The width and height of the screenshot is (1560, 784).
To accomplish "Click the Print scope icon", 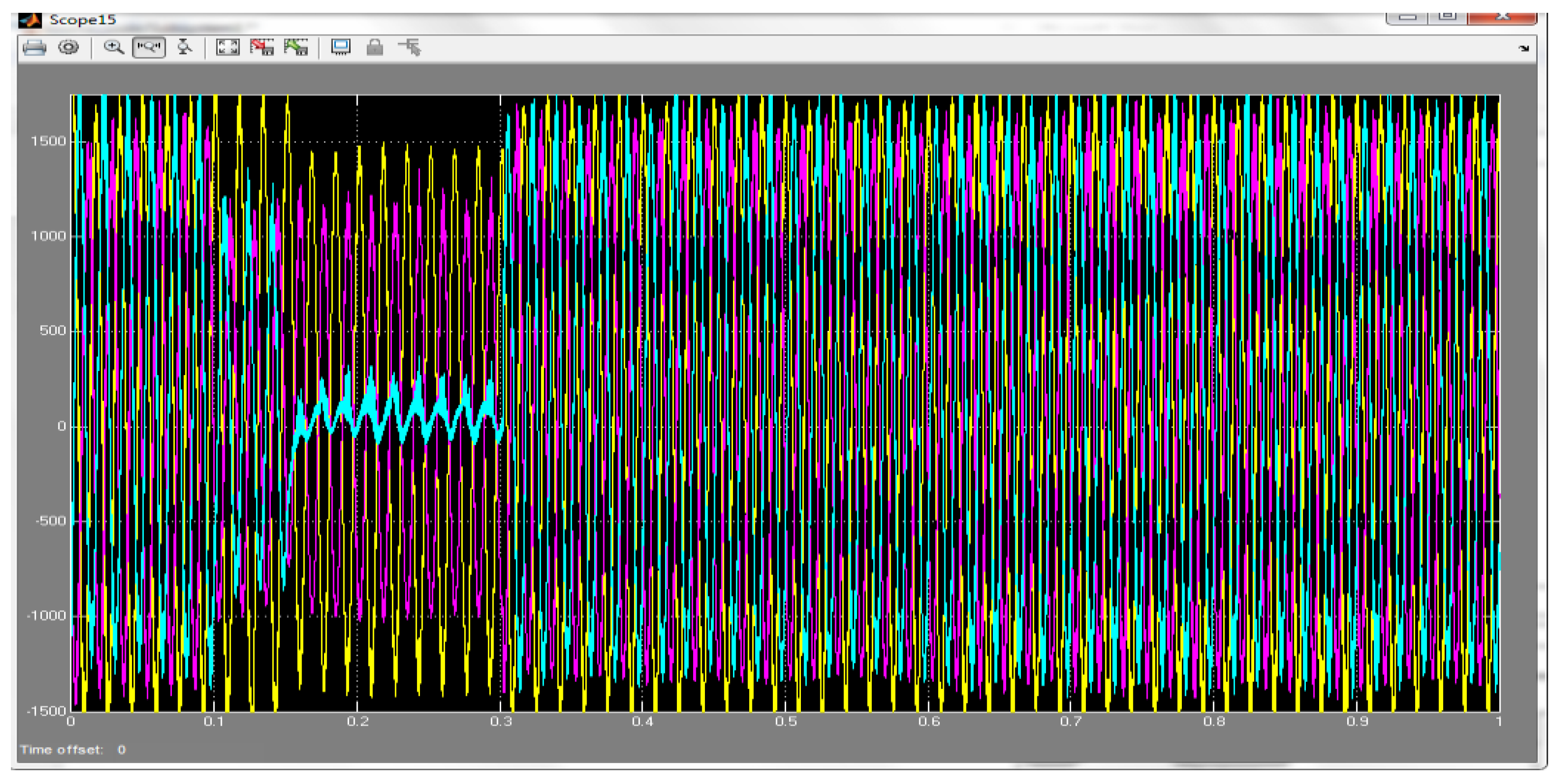I will point(34,47).
